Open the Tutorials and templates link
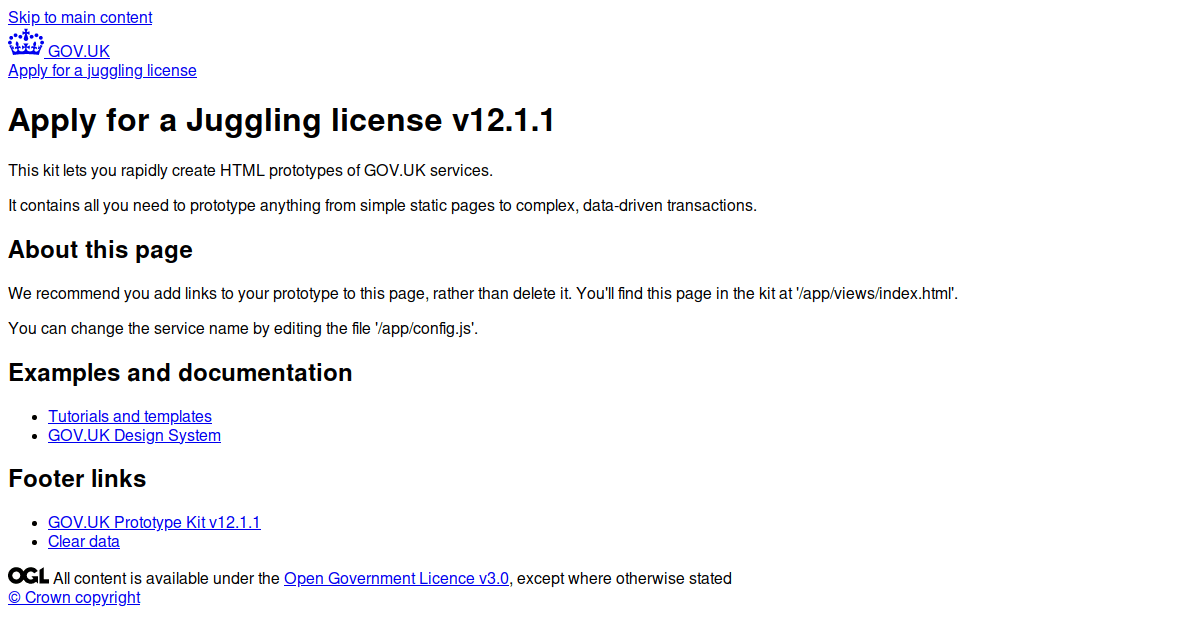 130,416
